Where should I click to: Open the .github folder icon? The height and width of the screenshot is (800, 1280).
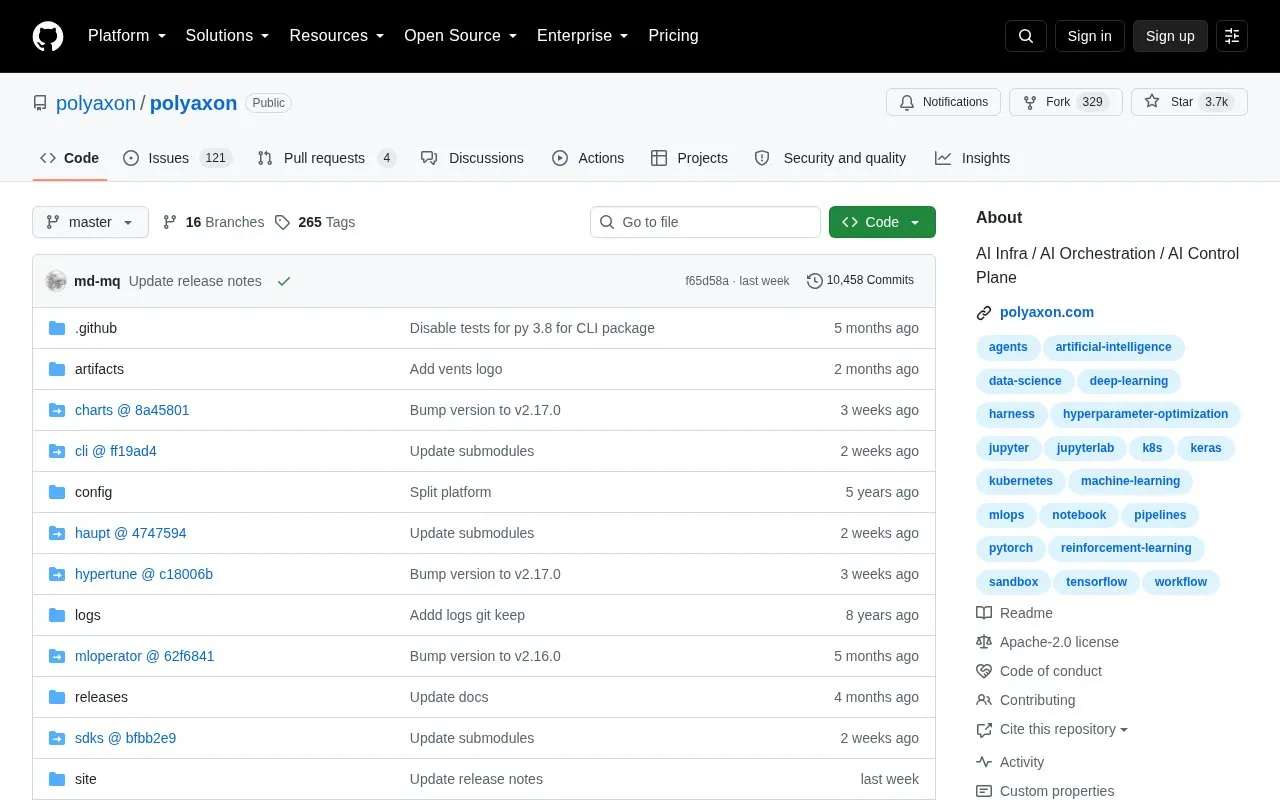(57, 328)
